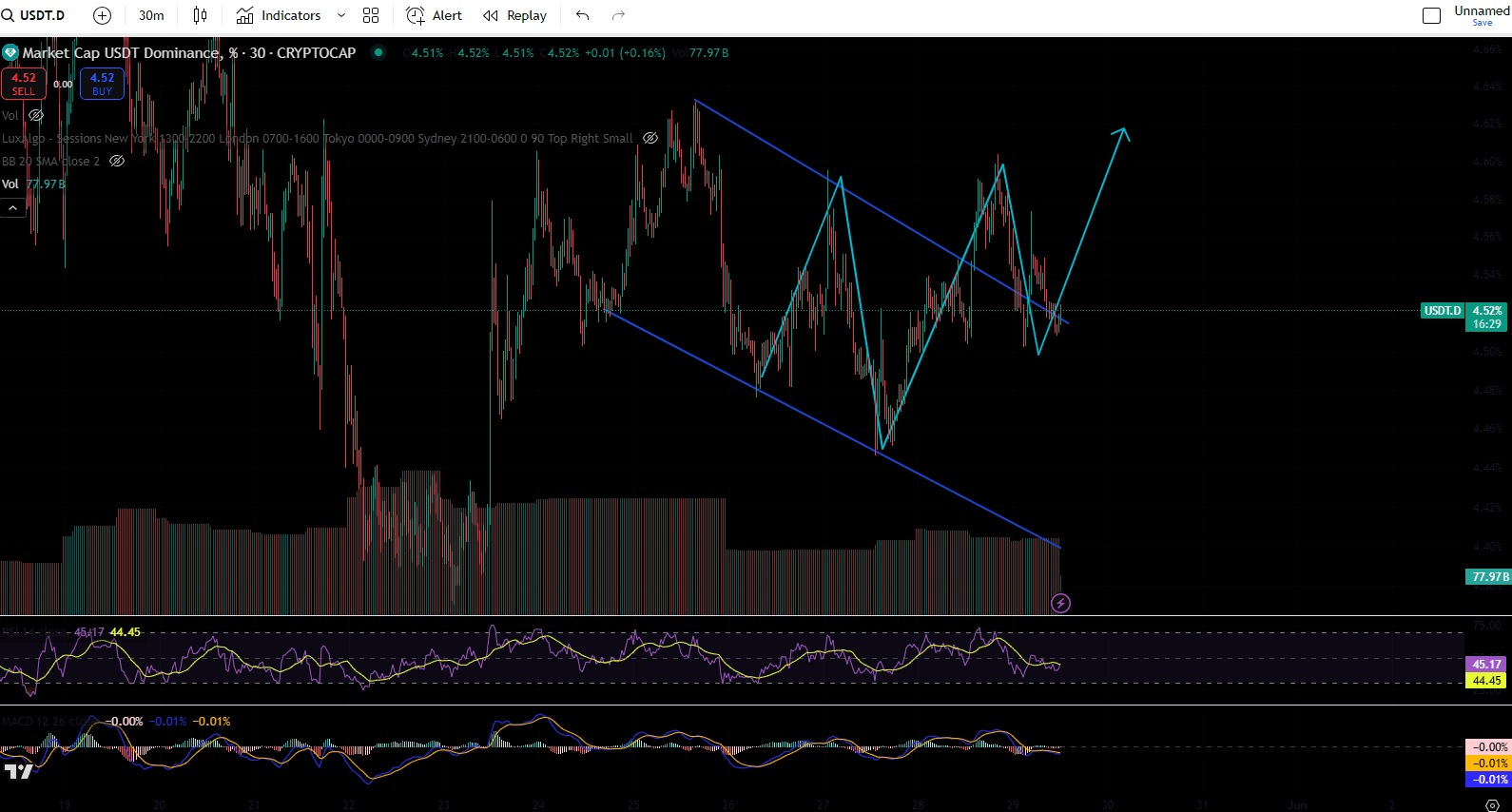This screenshot has width=1512, height=812.
Task: Click the 77.97 B volume axis label
Action: click(1489, 576)
